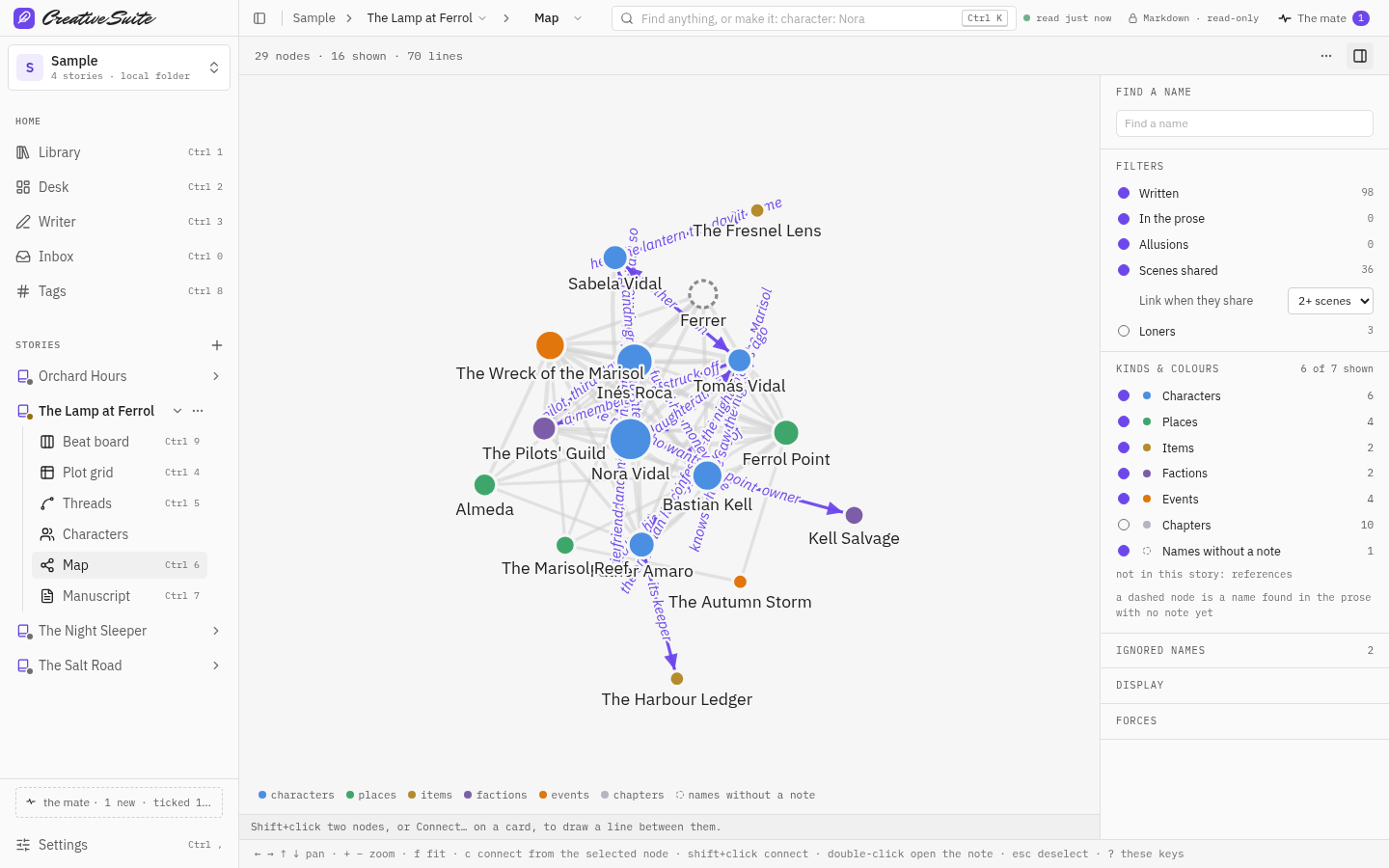Open the Library icon in navigation
Screen dimensions: 1389x868
23,152
